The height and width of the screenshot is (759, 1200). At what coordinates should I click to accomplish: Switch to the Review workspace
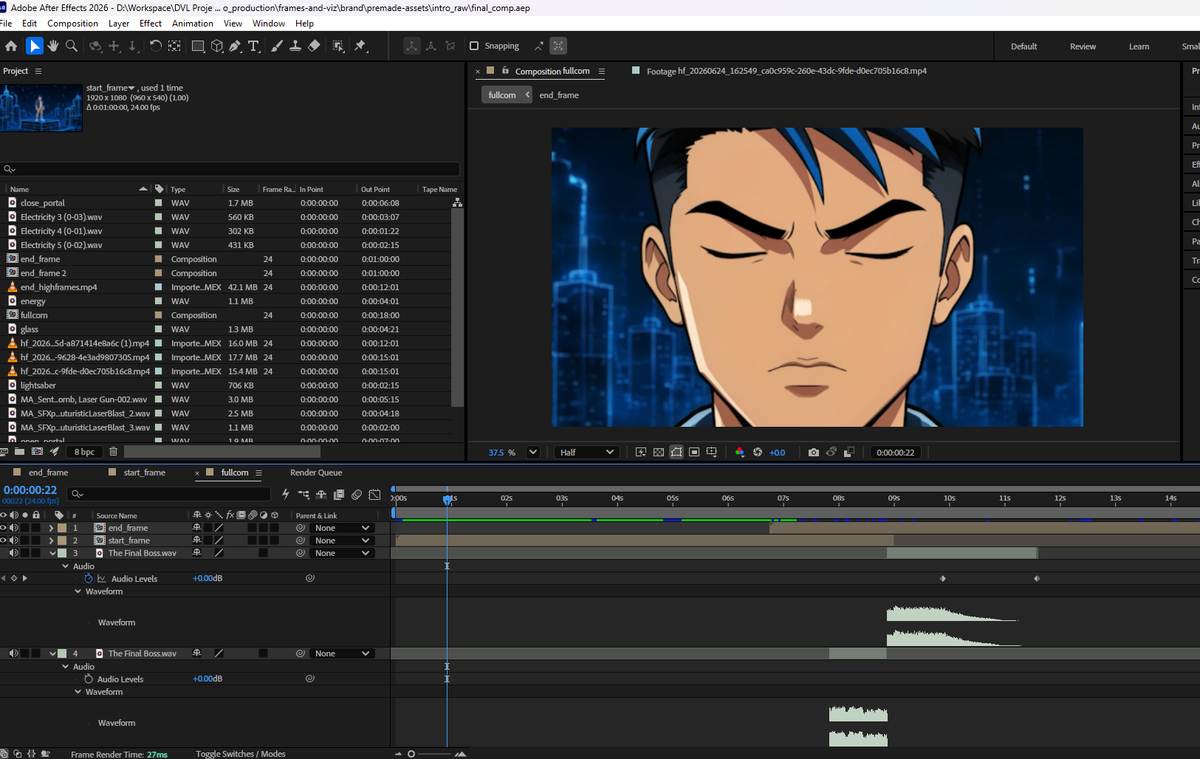coord(1083,46)
